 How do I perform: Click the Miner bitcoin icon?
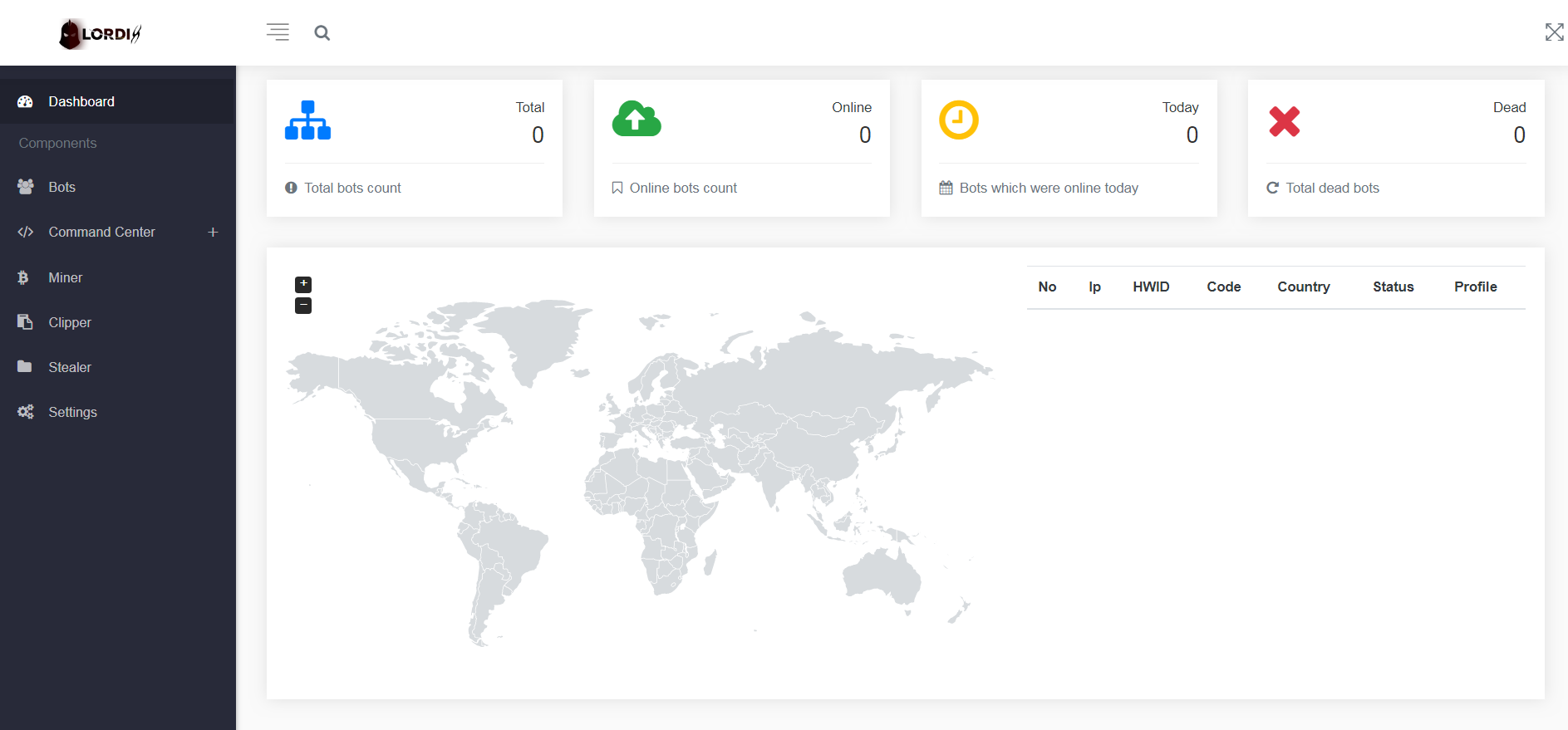[x=23, y=277]
